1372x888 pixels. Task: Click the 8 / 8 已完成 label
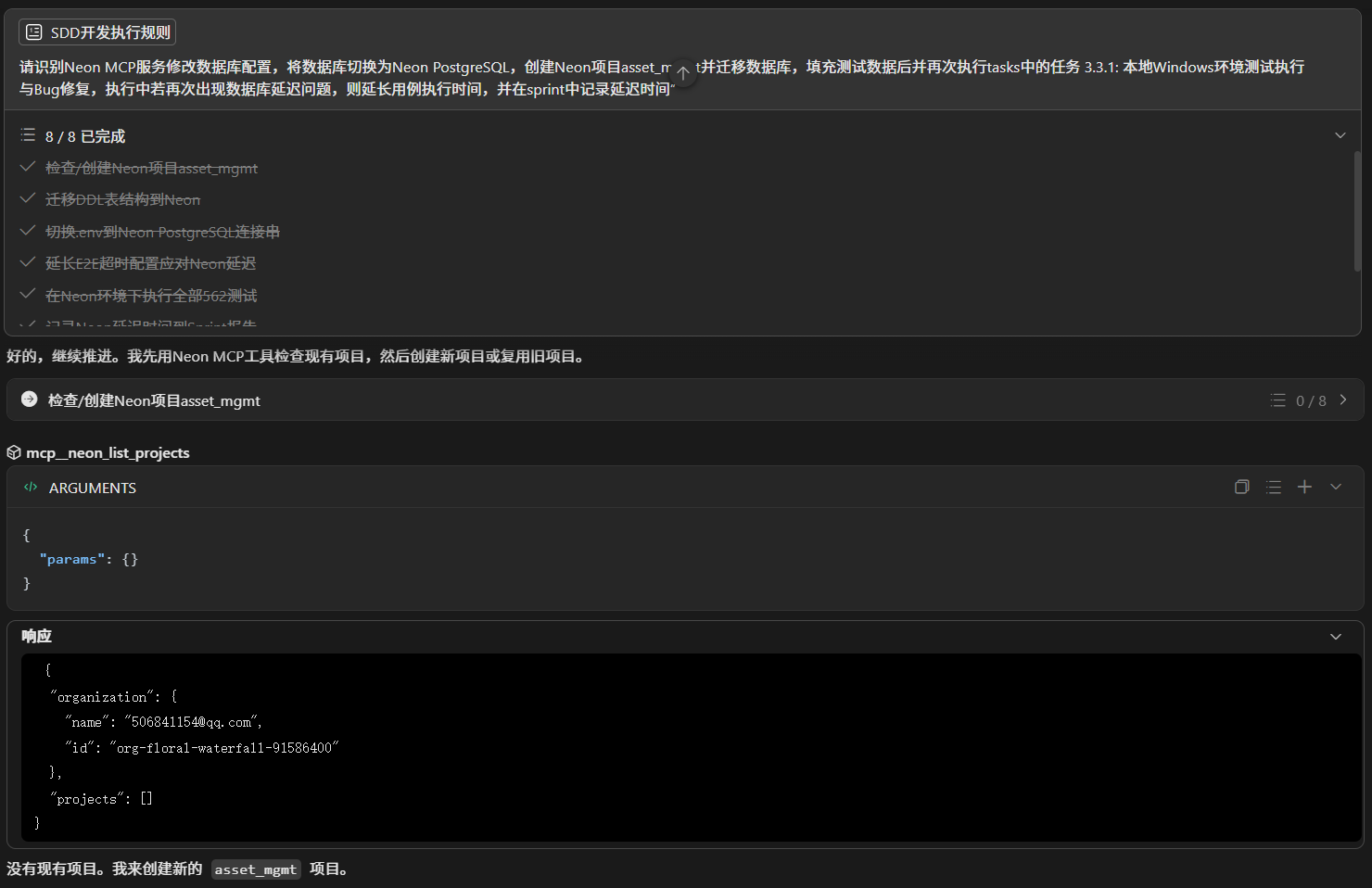pyautogui.click(x=85, y=136)
